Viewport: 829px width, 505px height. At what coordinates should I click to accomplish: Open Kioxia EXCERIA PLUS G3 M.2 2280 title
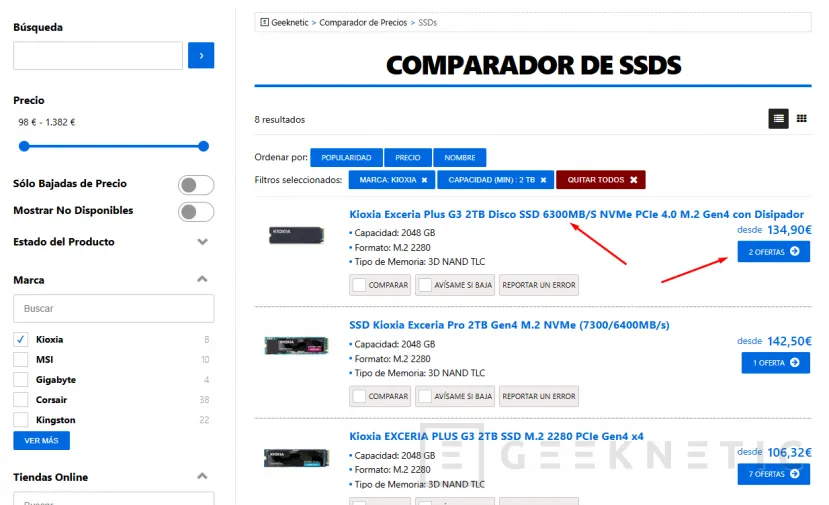click(x=496, y=436)
